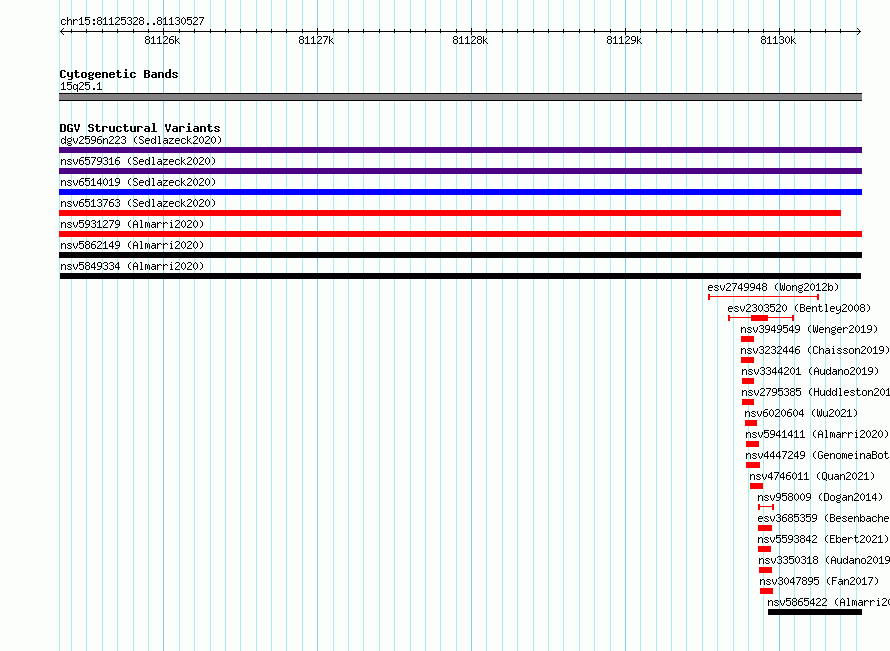This screenshot has height=651, width=890.
Task: Click the black bar for nsv5862149
Action: click(460, 255)
